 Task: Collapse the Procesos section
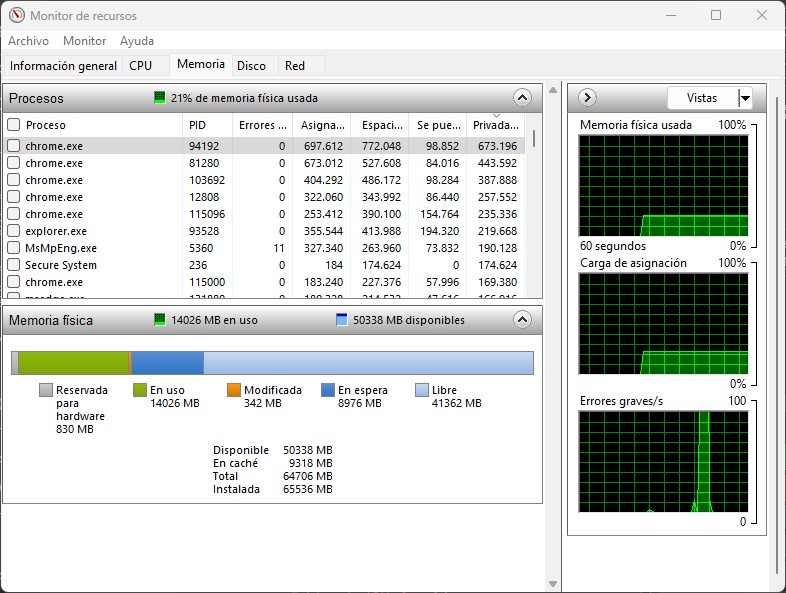pos(522,97)
